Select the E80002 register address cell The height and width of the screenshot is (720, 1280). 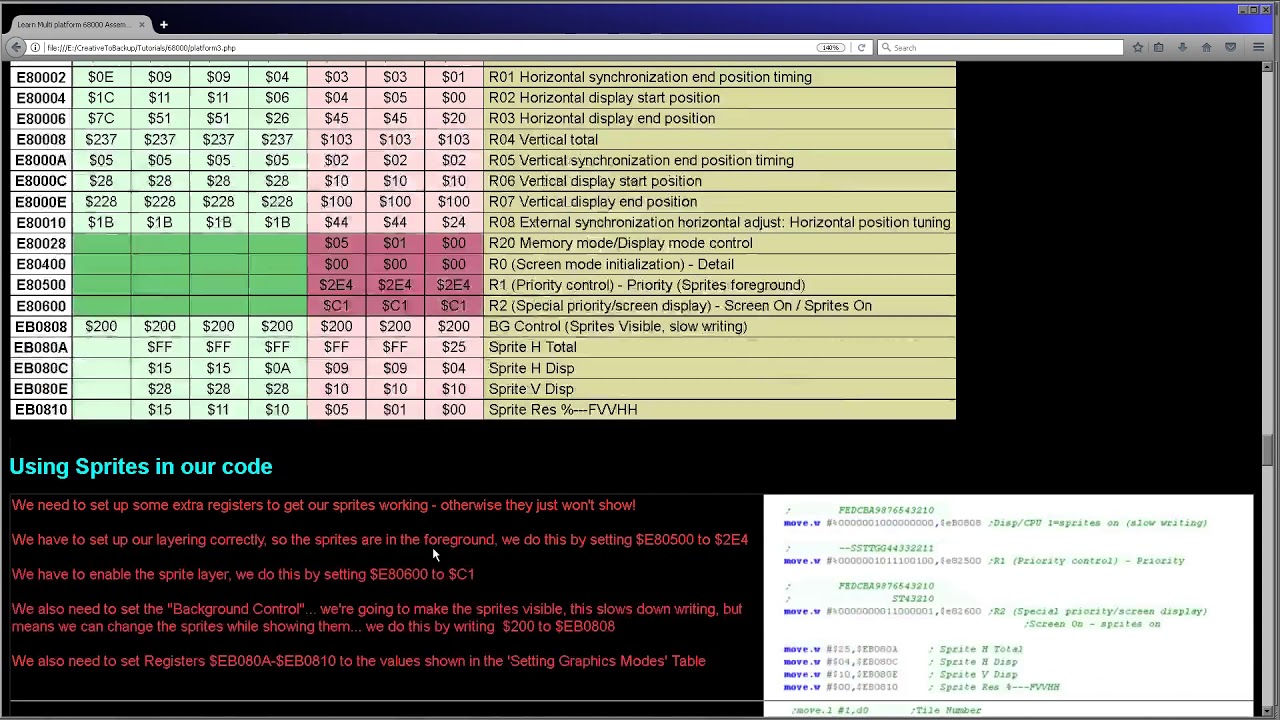(x=41, y=77)
